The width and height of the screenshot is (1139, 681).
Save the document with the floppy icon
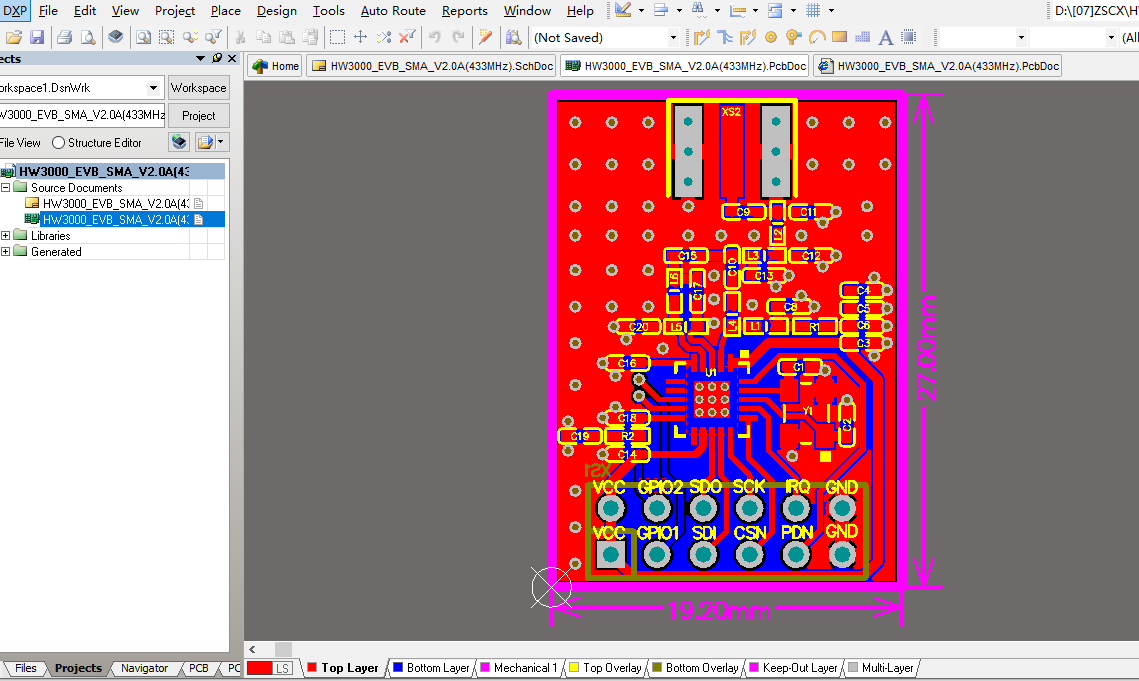click(x=37, y=37)
